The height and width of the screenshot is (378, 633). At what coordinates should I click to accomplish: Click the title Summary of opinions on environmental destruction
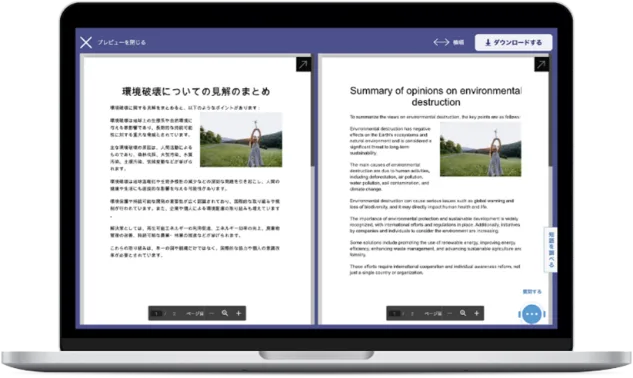[x=436, y=97]
